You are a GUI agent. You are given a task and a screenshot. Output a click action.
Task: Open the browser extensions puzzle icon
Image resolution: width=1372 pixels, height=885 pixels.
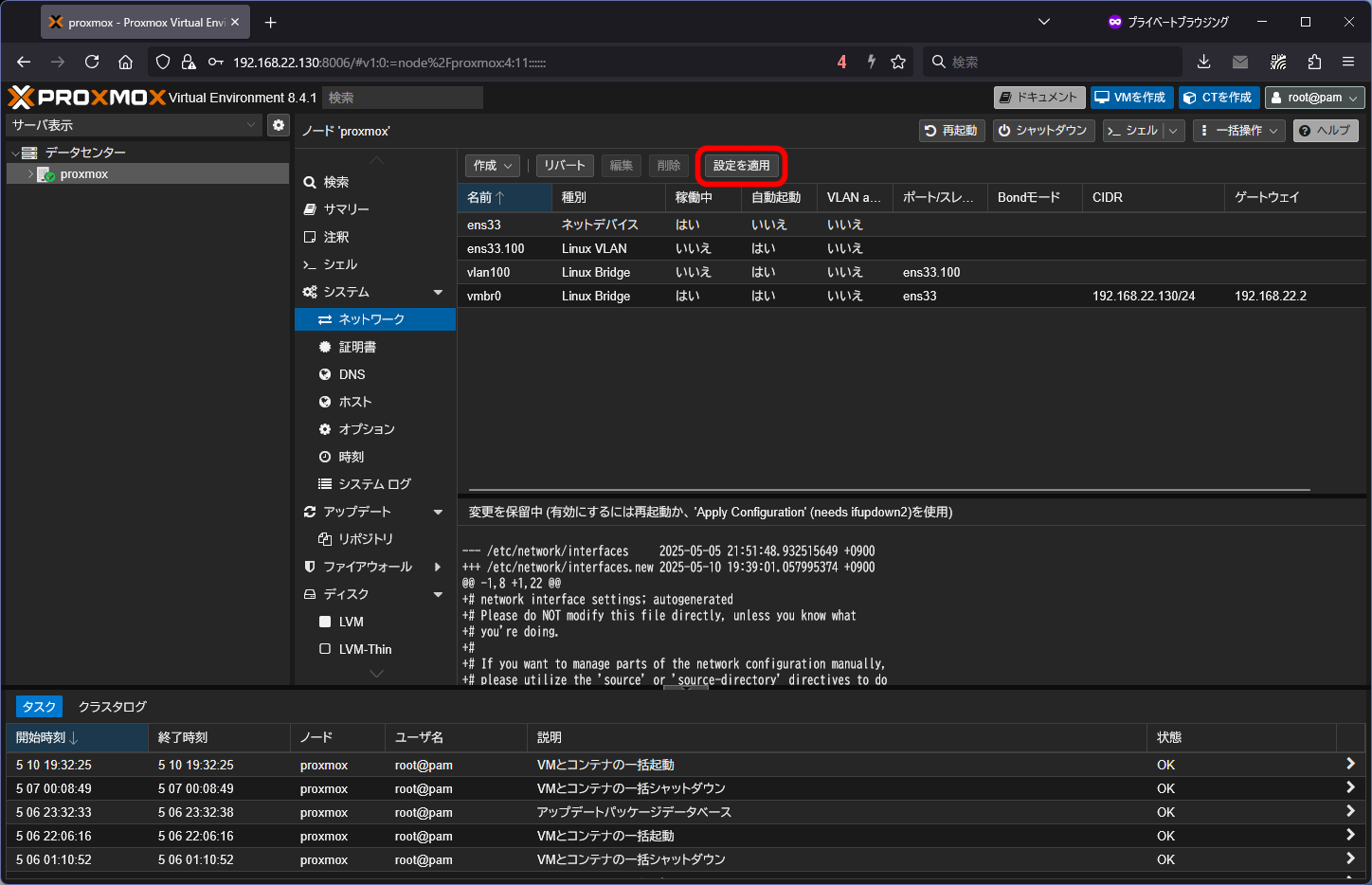click(x=1314, y=62)
